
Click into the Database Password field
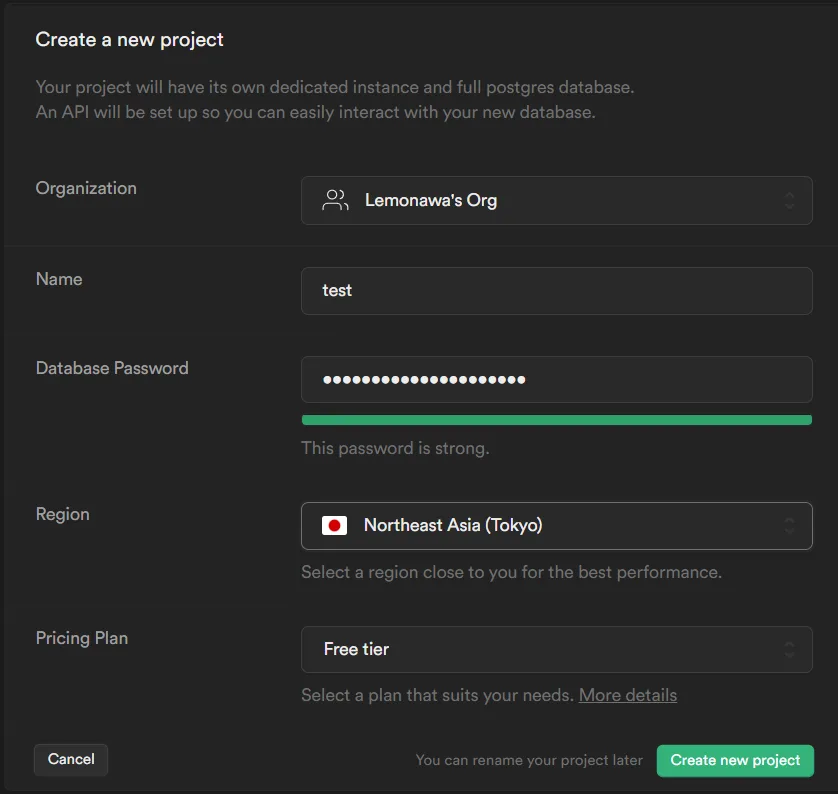pyautogui.click(x=556, y=380)
